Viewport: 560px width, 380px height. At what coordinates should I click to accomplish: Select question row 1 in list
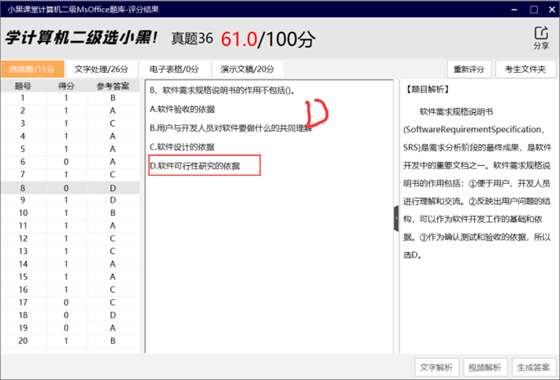pos(70,98)
